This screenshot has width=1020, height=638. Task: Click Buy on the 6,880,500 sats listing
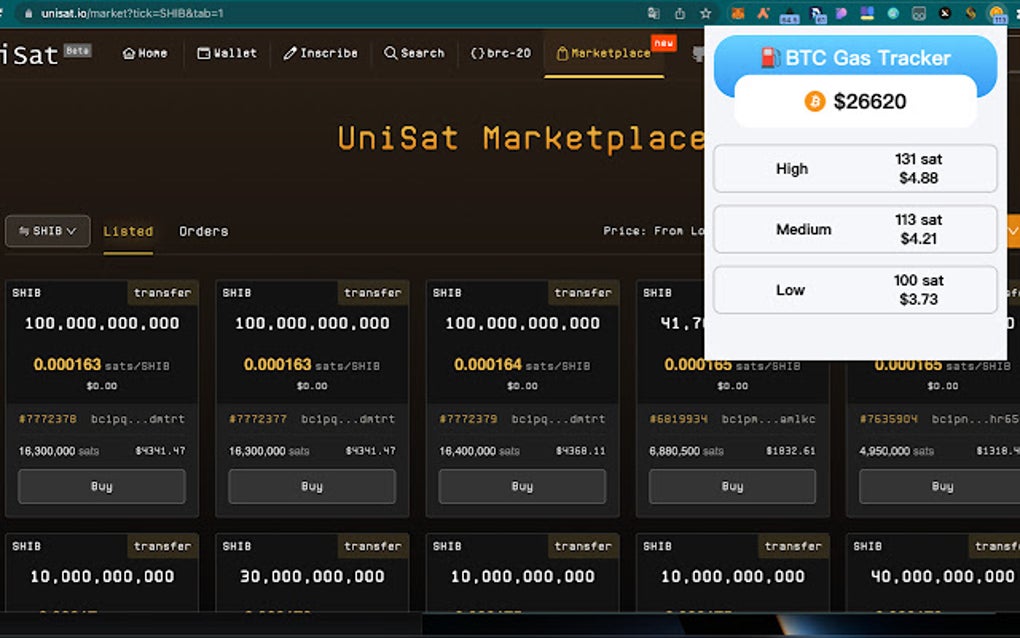click(732, 486)
